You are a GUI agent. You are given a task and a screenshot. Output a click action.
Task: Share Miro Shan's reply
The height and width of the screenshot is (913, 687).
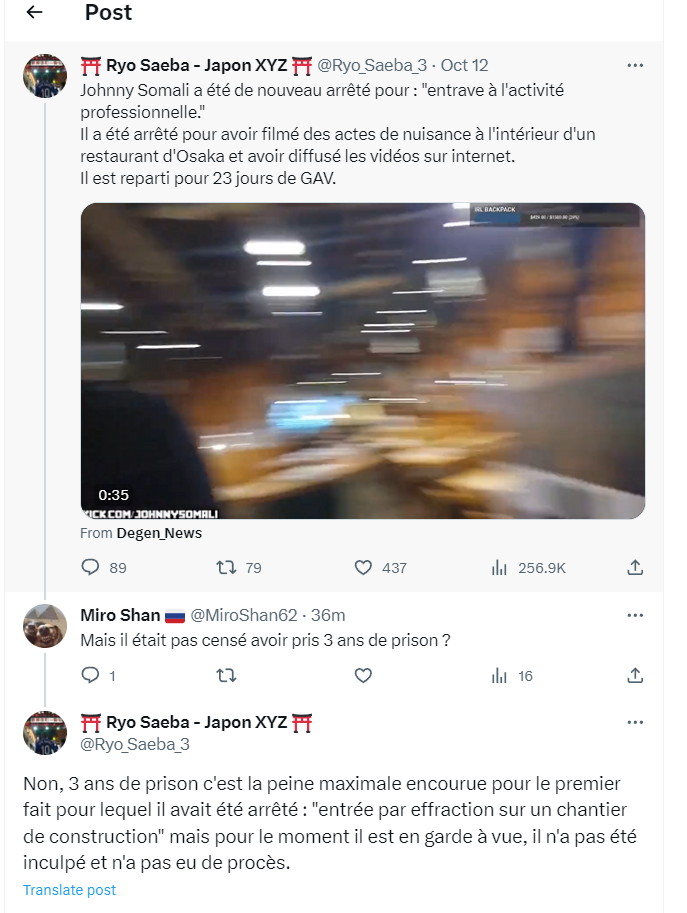(x=634, y=676)
